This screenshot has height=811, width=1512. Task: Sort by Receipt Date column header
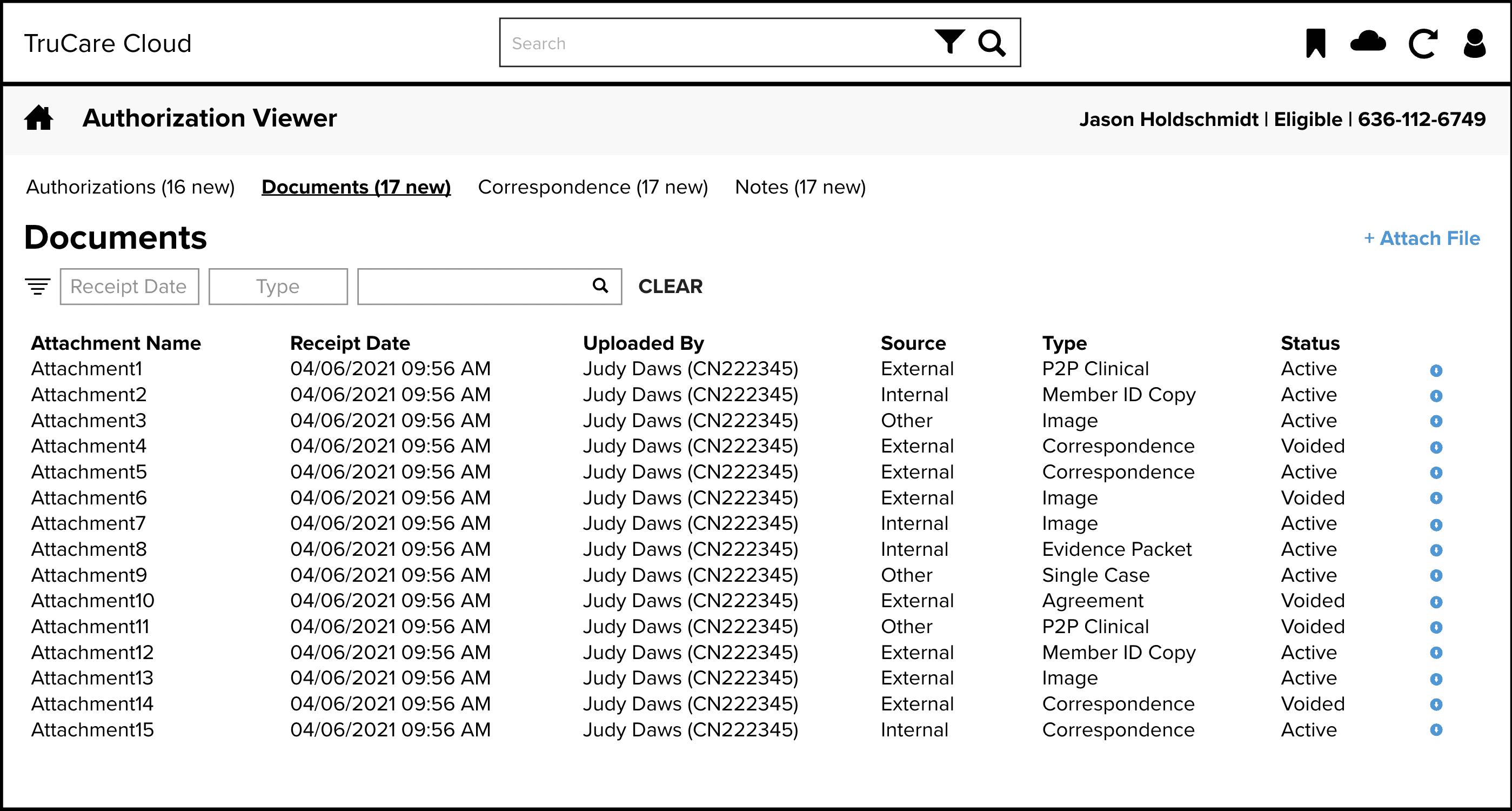(350, 343)
